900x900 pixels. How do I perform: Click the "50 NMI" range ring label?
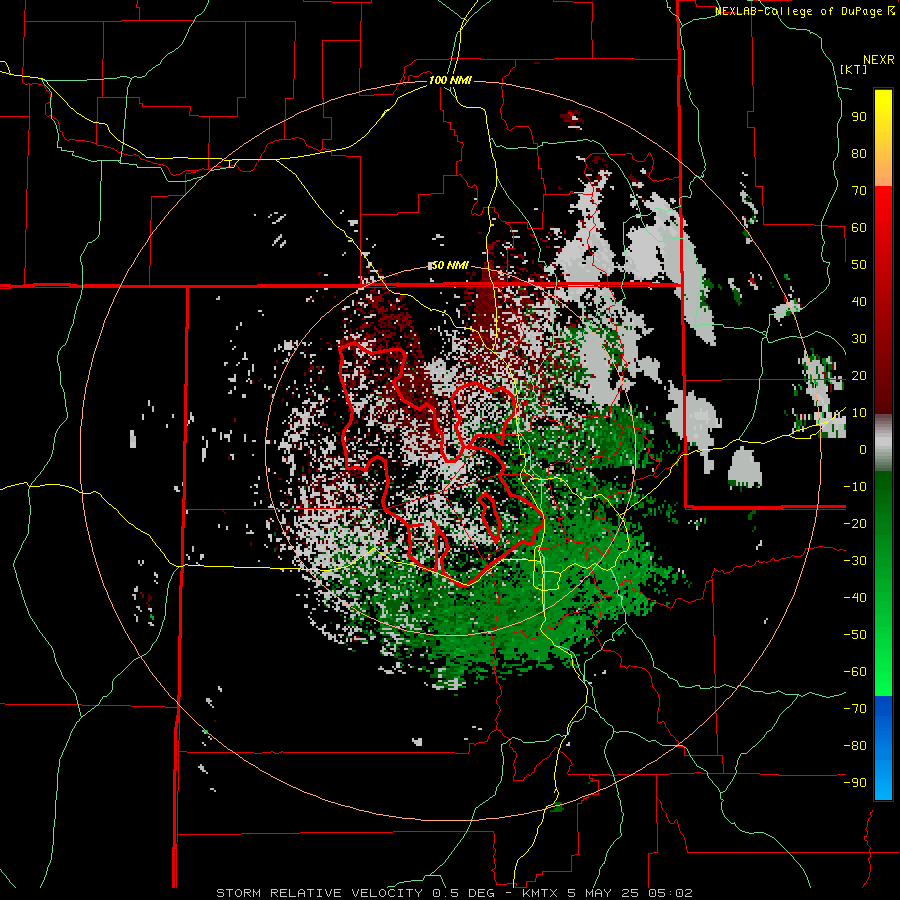450,265
